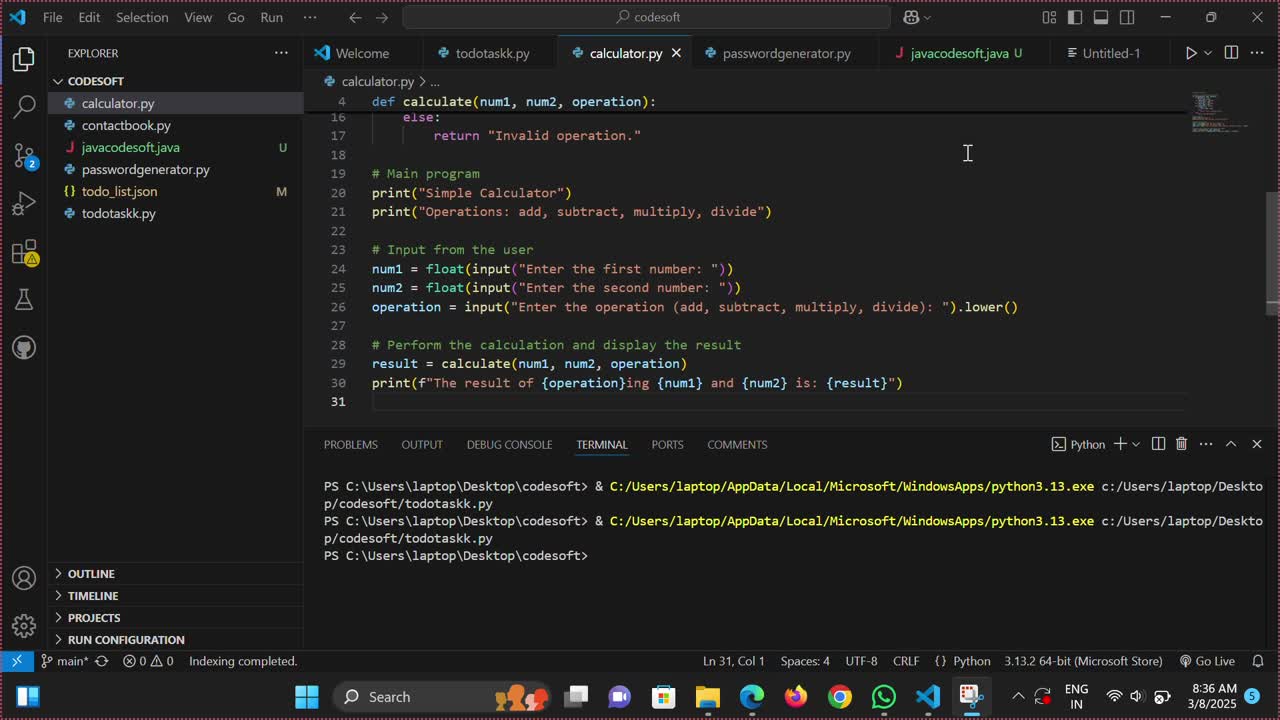The width and height of the screenshot is (1280, 720).
Task: Open the Testing flask icon
Action: pos(24,299)
